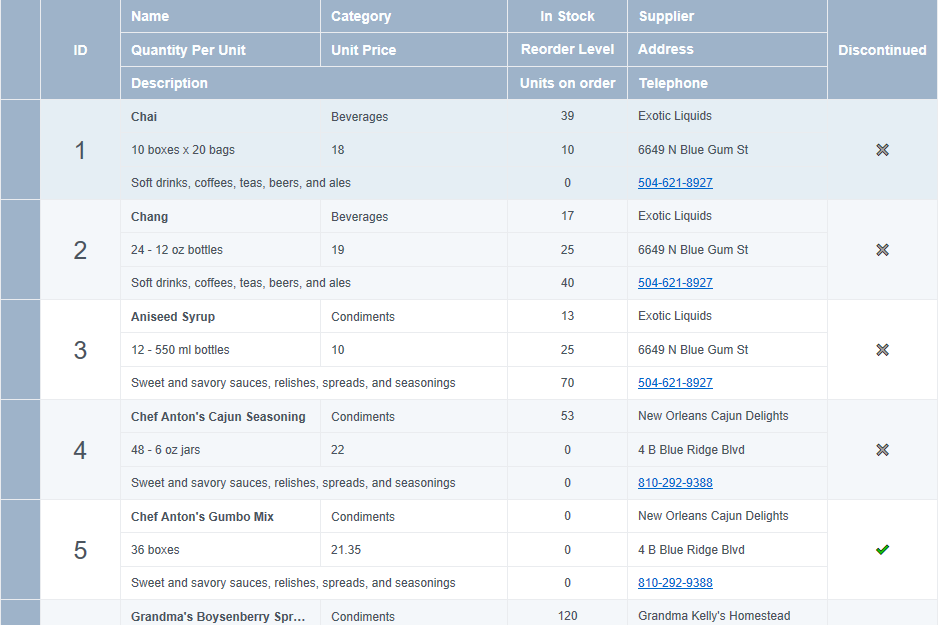The width and height of the screenshot is (938, 625).
Task: Click the Quantity Per Unit header
Action: coord(220,50)
